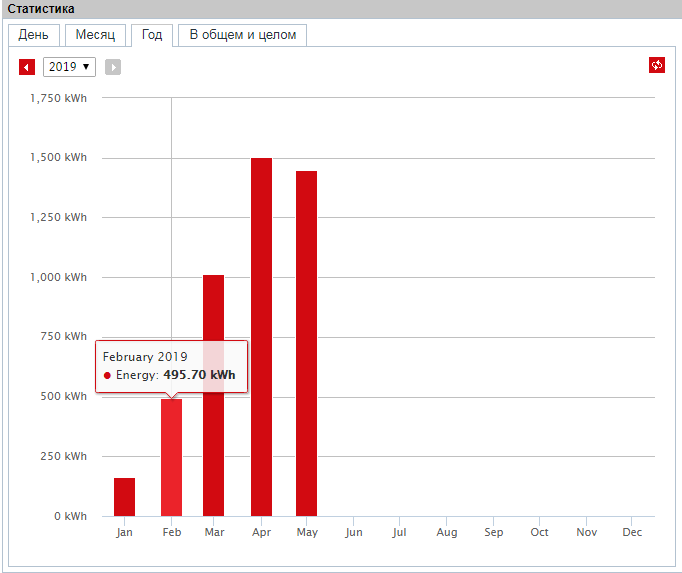Select the February energy bar
The height and width of the screenshot is (573, 682).
tap(171, 457)
